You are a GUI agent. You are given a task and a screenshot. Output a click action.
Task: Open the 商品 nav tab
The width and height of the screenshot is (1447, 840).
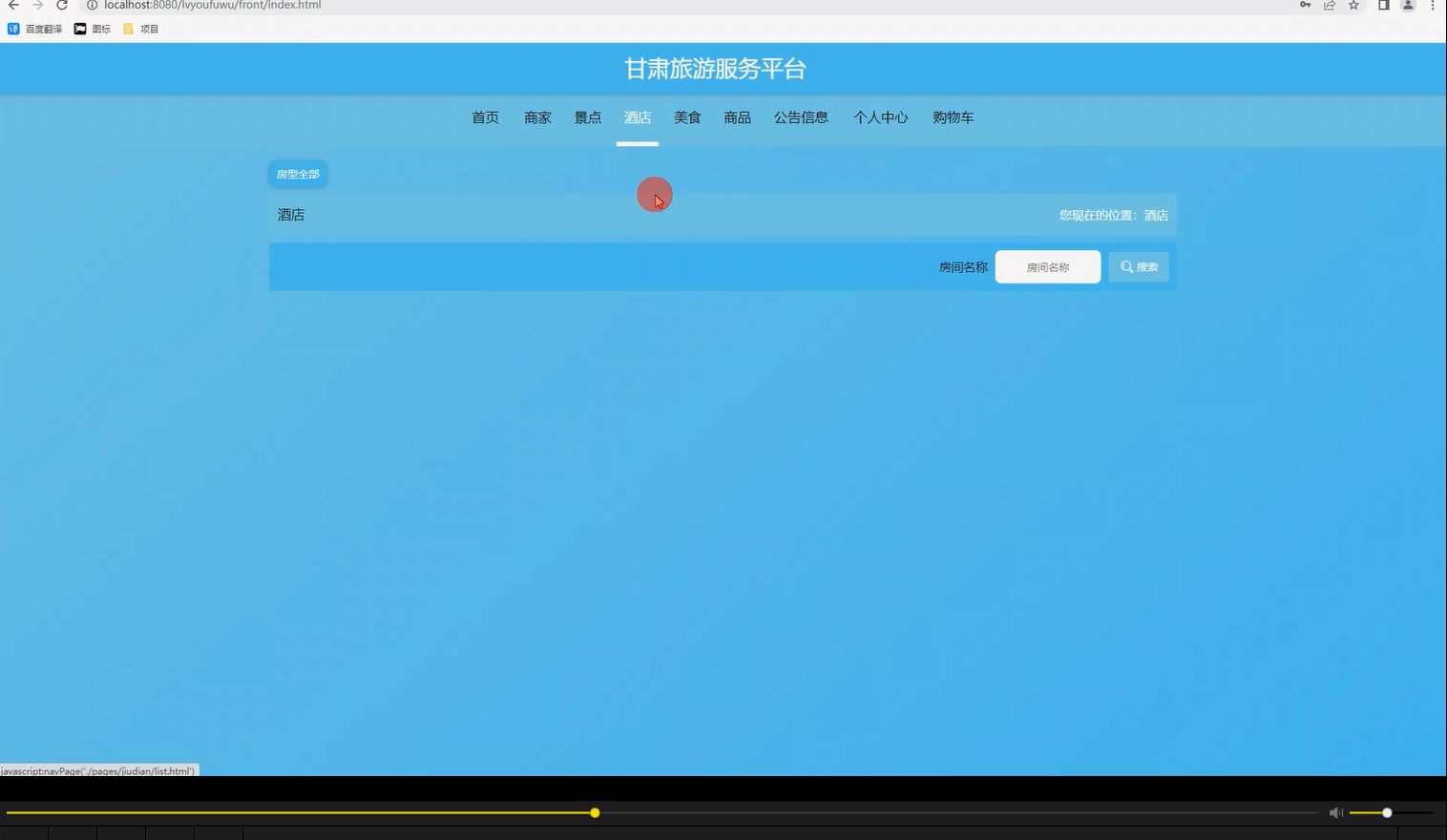pyautogui.click(x=737, y=117)
